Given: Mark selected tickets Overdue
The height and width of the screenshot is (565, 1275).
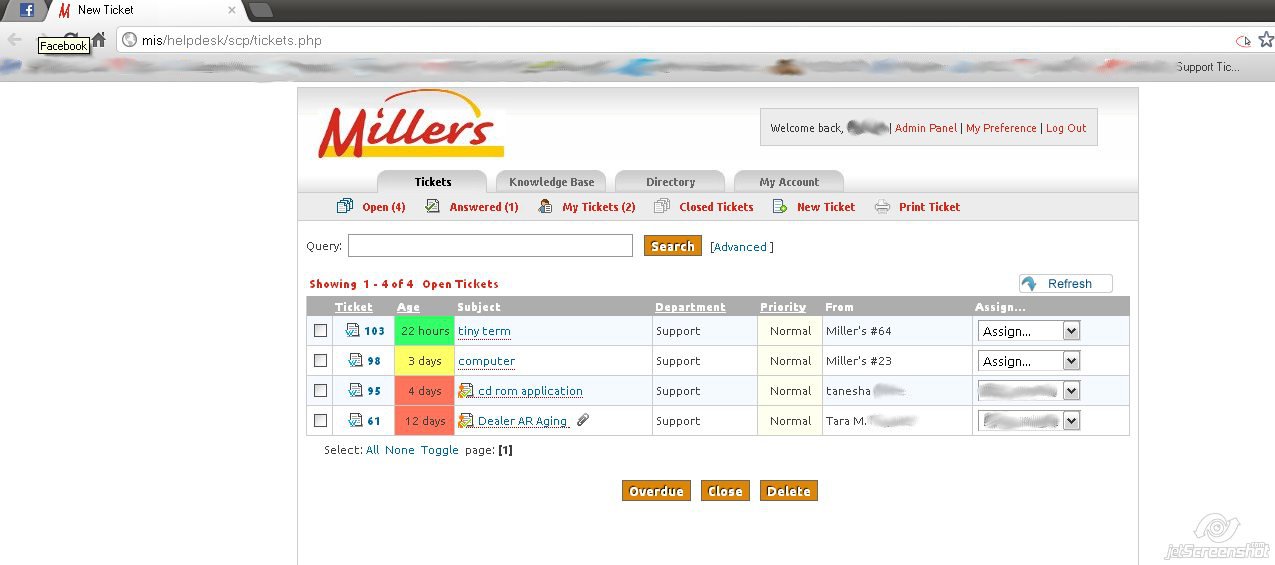Looking at the screenshot, I should click(656, 491).
